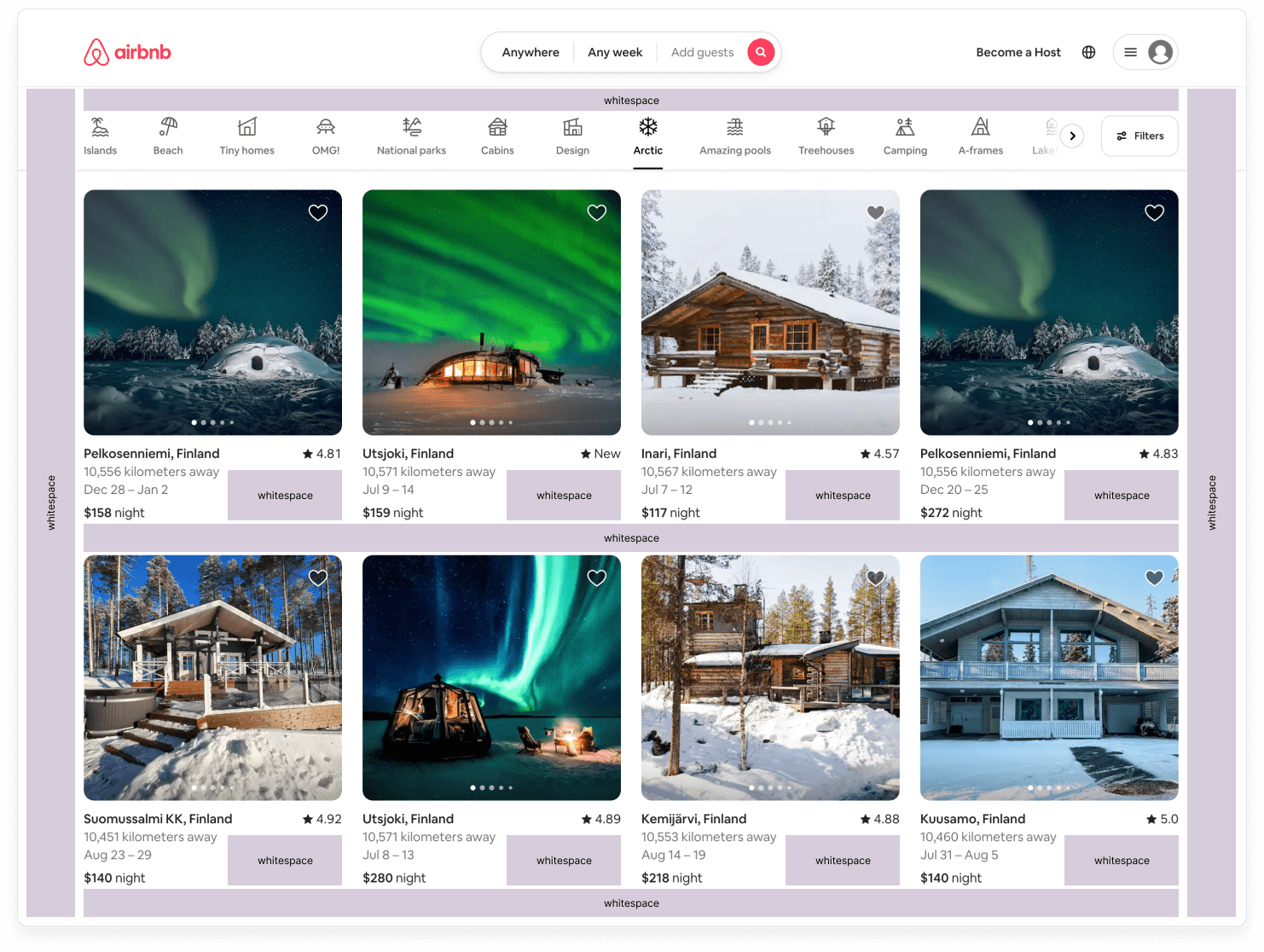
Task: Open the Add guests selector
Action: click(702, 52)
